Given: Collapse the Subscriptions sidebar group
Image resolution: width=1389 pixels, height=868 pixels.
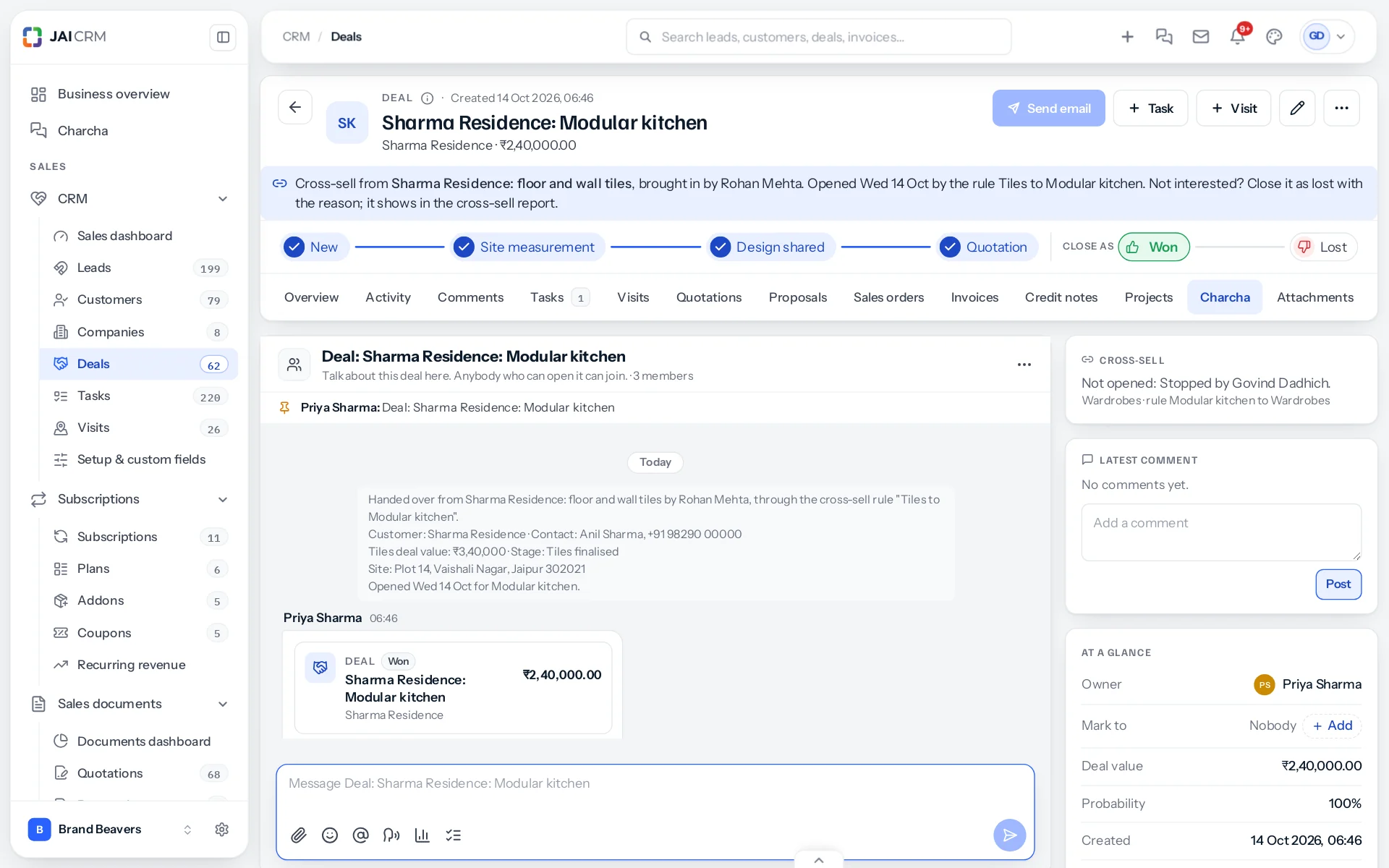Looking at the screenshot, I should click(223, 500).
